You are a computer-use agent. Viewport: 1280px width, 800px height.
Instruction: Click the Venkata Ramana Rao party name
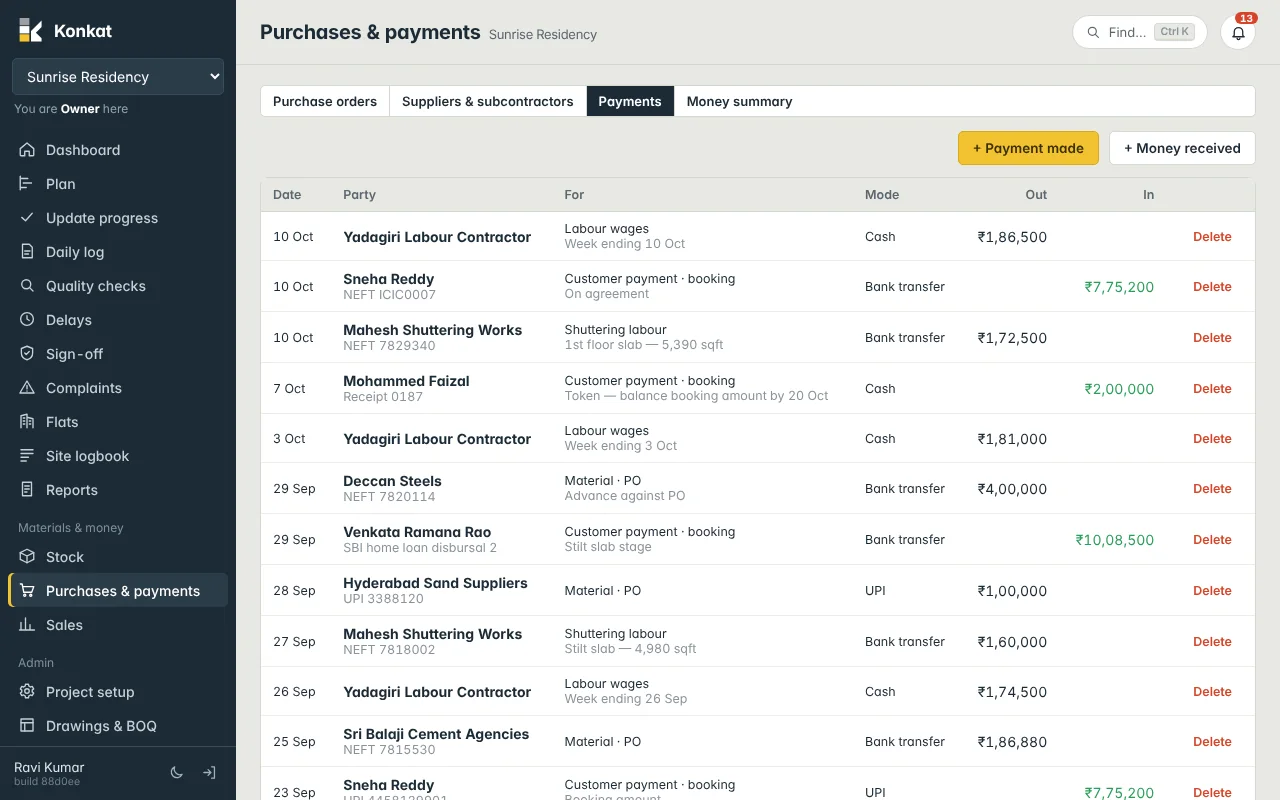(417, 532)
